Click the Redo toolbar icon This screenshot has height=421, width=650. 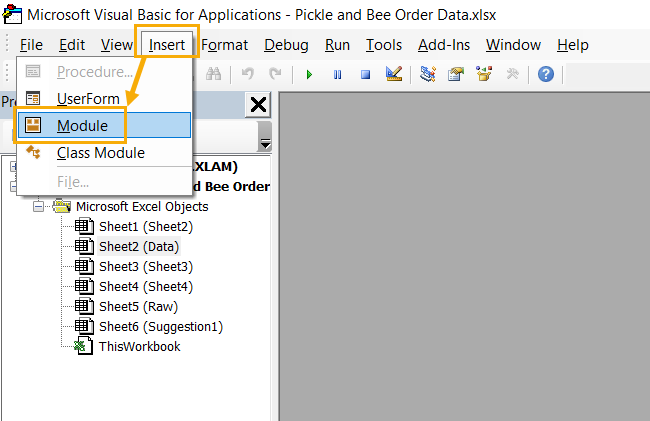(x=275, y=74)
